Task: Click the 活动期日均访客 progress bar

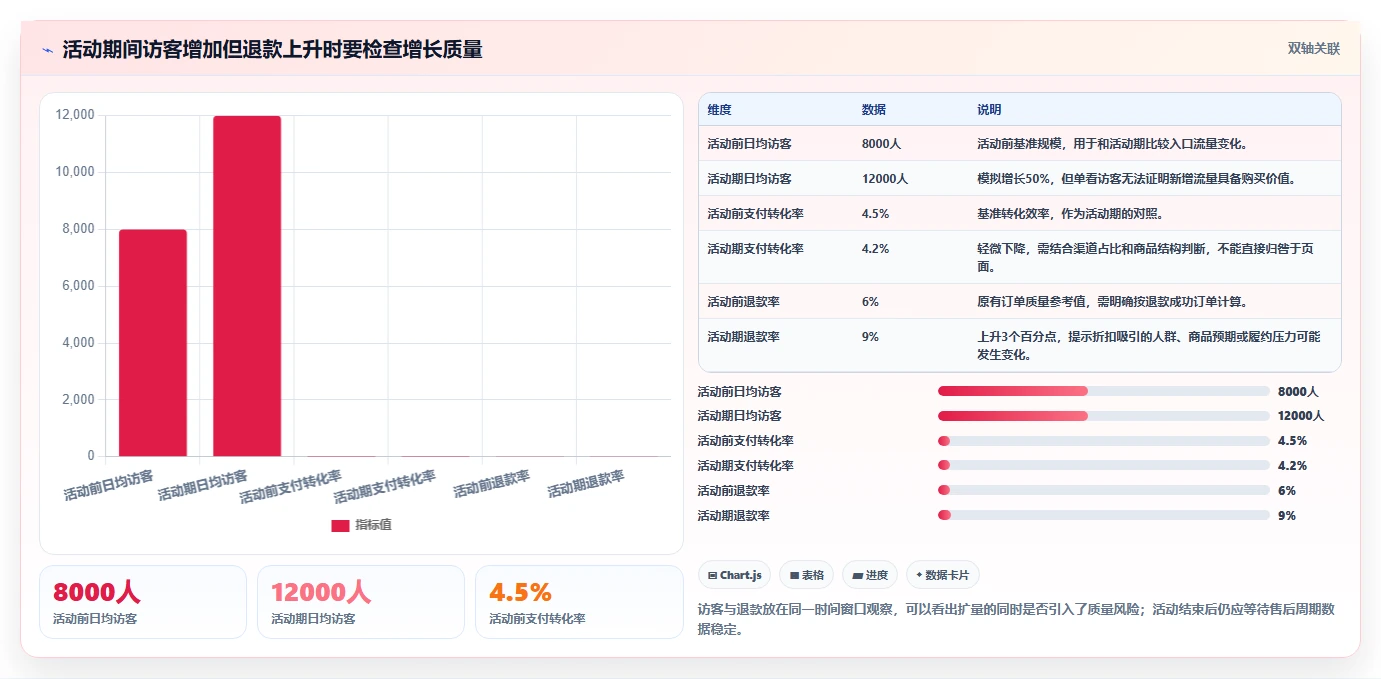Action: pos(1104,416)
